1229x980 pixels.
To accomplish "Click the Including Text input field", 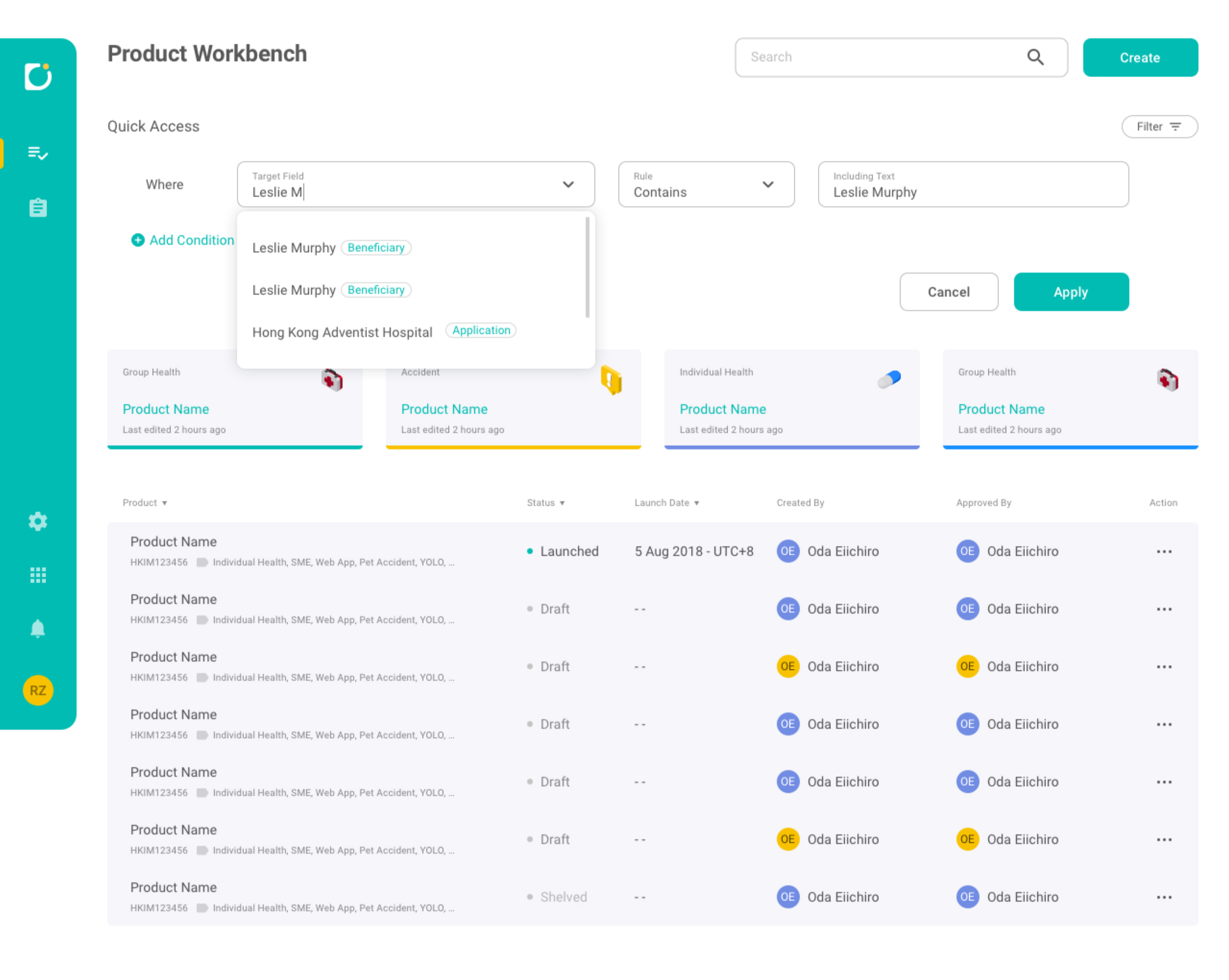I will 973,184.
